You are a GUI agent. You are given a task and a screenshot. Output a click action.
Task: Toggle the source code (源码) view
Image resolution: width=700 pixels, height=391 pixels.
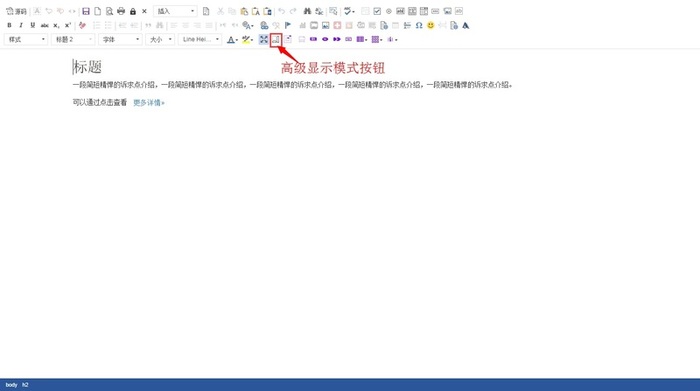(16, 11)
